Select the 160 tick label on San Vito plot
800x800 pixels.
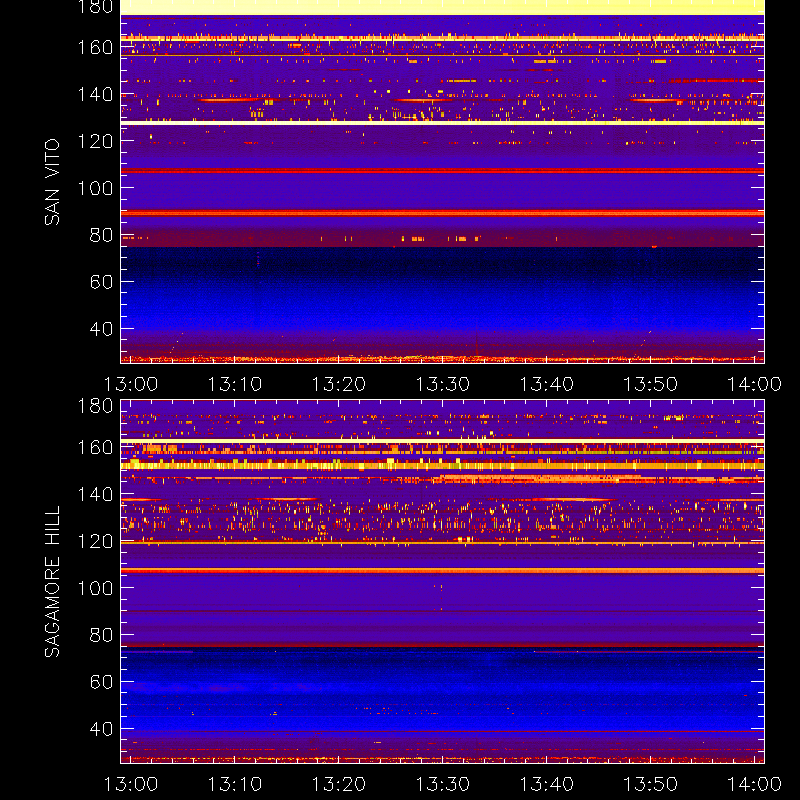tap(95, 48)
